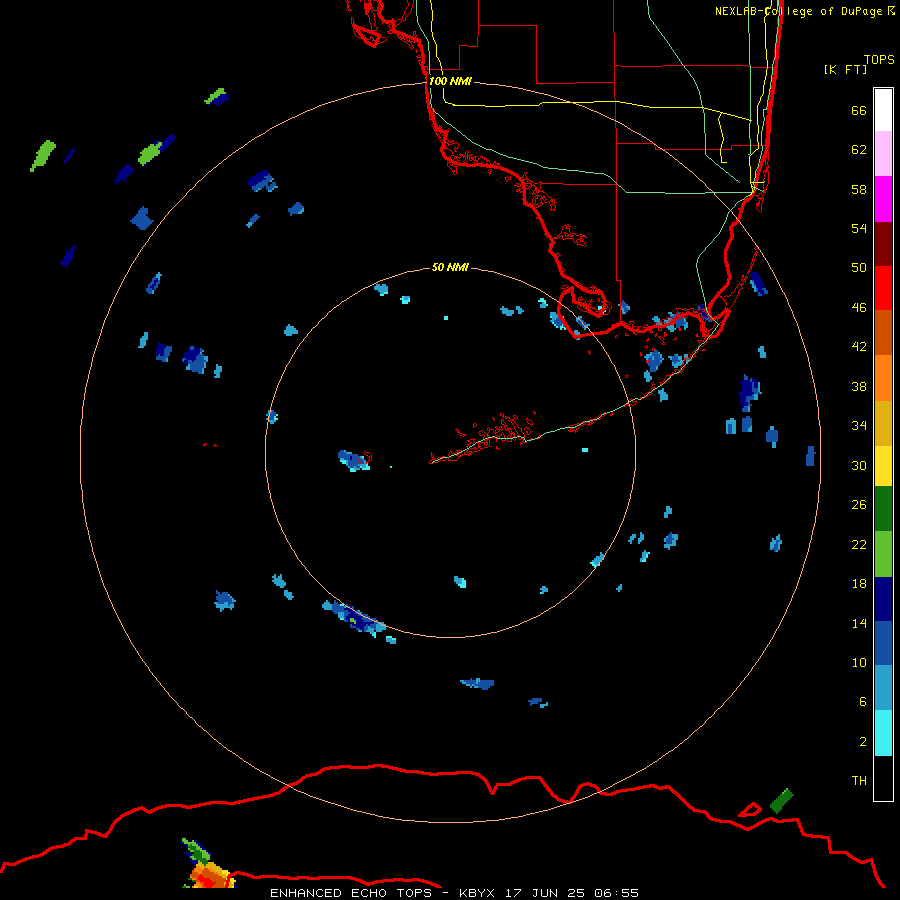Click the magenta legend swatch
Screen dimensions: 900x900
[883, 199]
